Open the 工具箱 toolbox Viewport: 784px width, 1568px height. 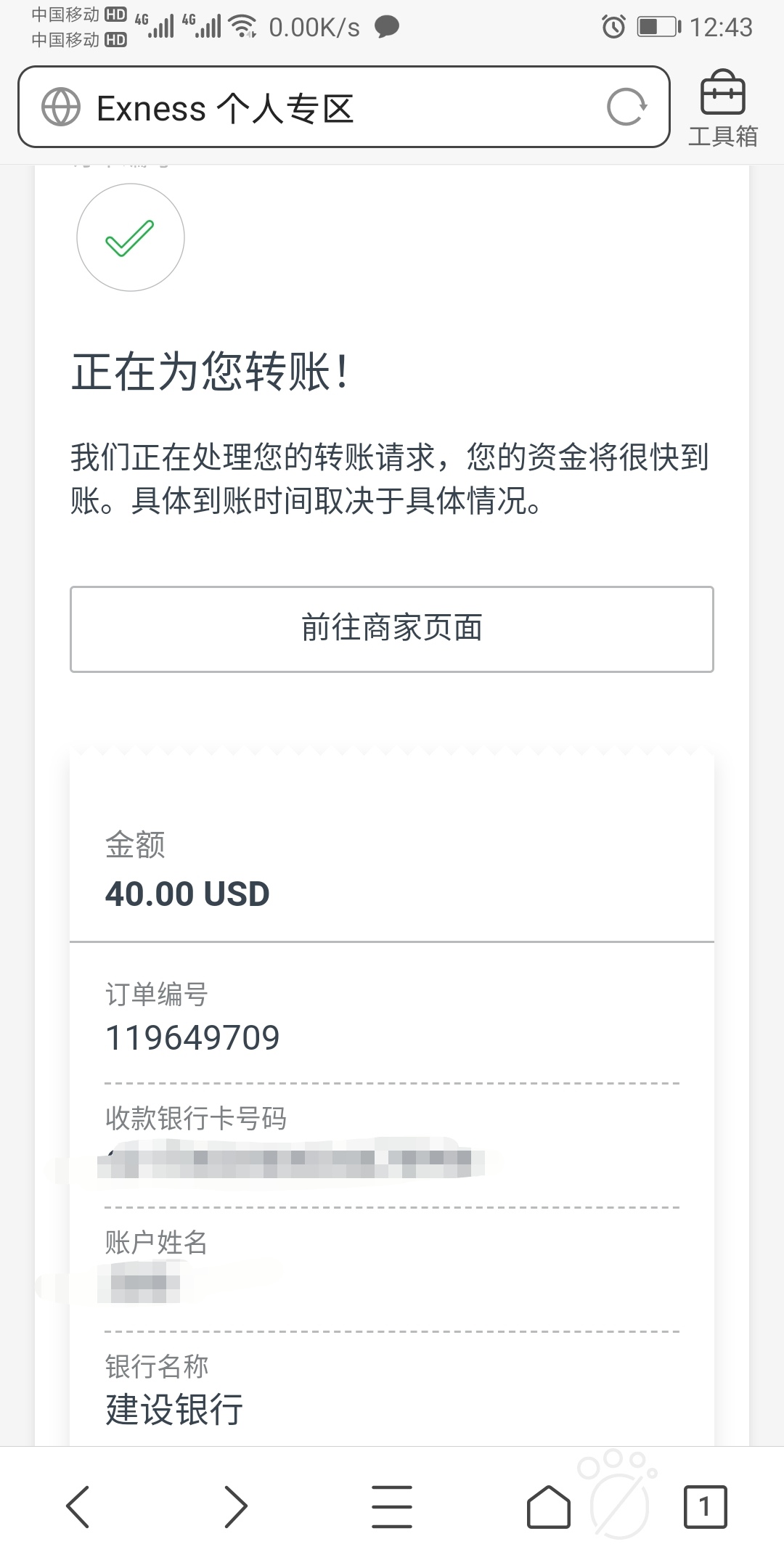point(722,109)
